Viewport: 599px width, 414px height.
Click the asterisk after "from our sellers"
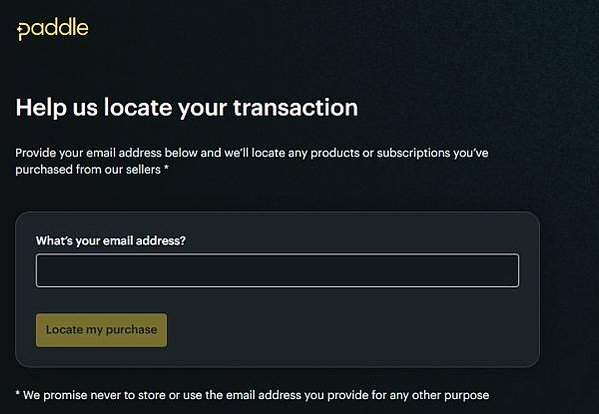coord(166,167)
